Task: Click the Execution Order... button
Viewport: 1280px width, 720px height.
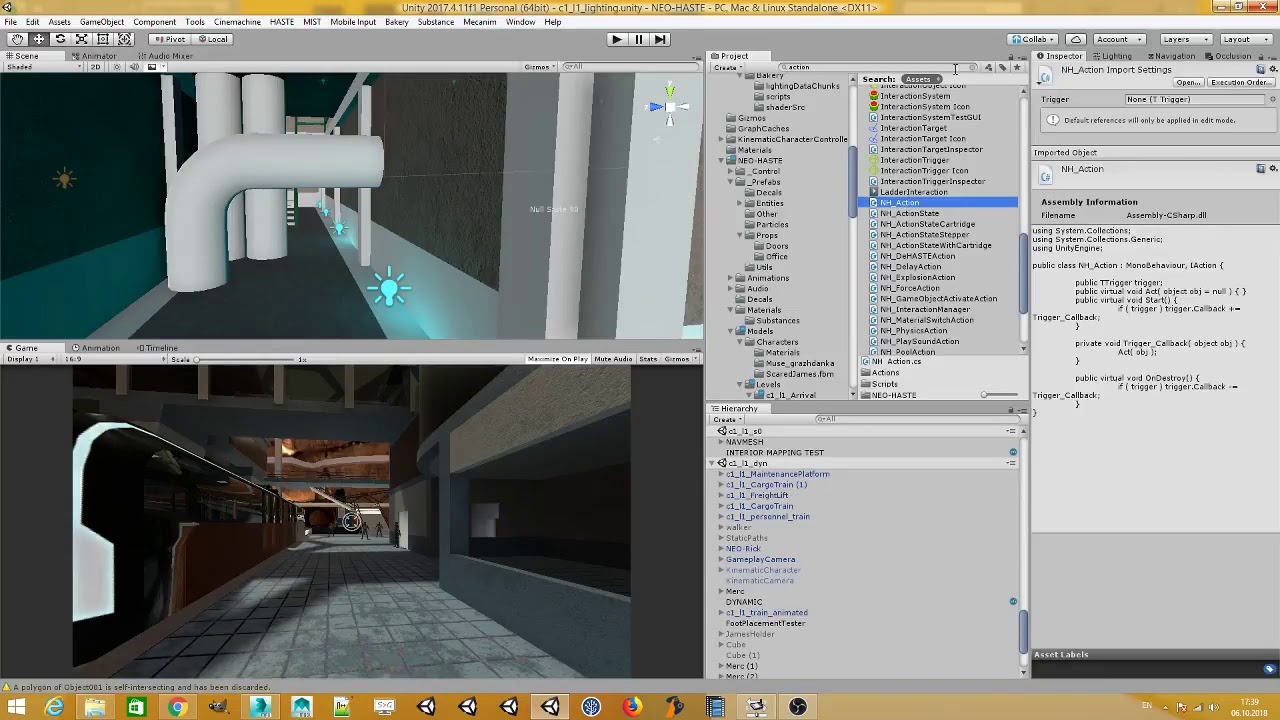Action: pyautogui.click(x=1239, y=82)
